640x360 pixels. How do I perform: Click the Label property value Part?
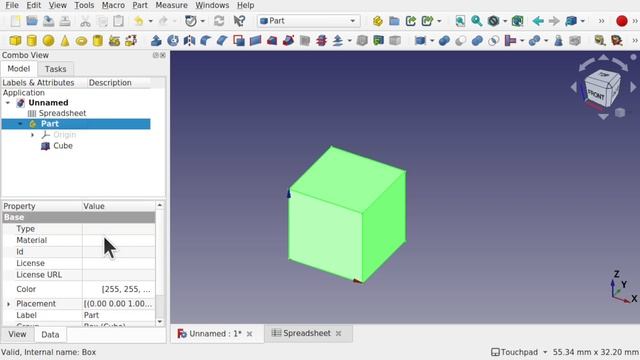pyautogui.click(x=119, y=315)
